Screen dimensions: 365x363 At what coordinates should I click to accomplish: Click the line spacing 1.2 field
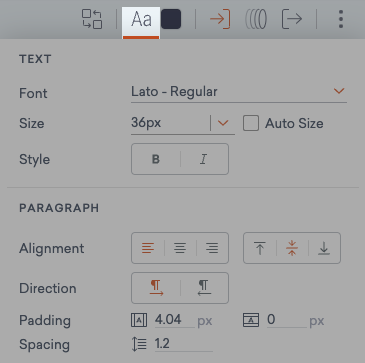pyautogui.click(x=183, y=344)
